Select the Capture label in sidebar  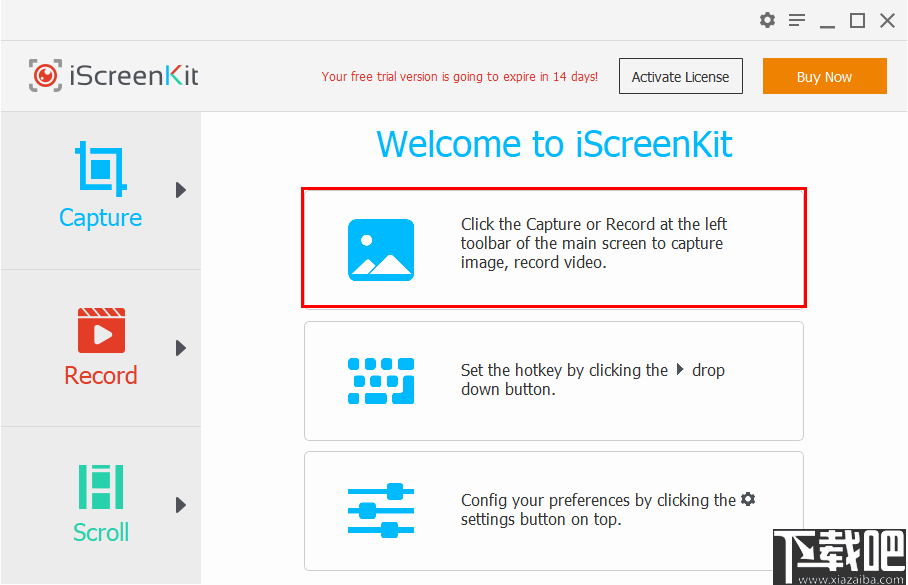click(101, 218)
